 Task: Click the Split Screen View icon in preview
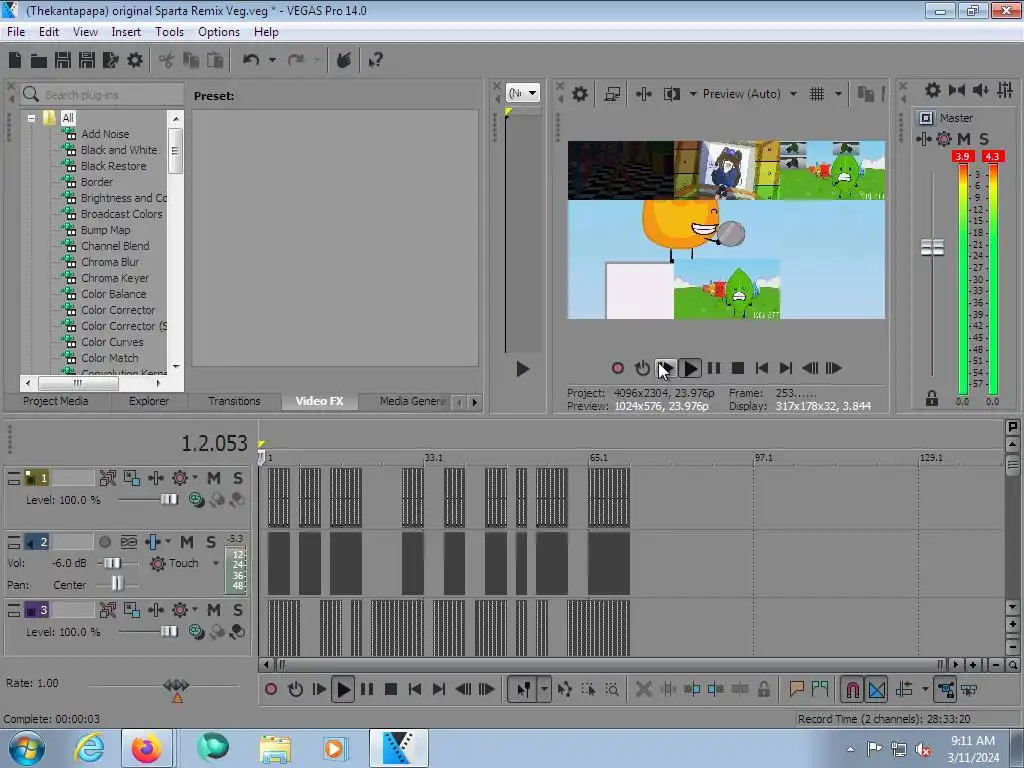[671, 94]
